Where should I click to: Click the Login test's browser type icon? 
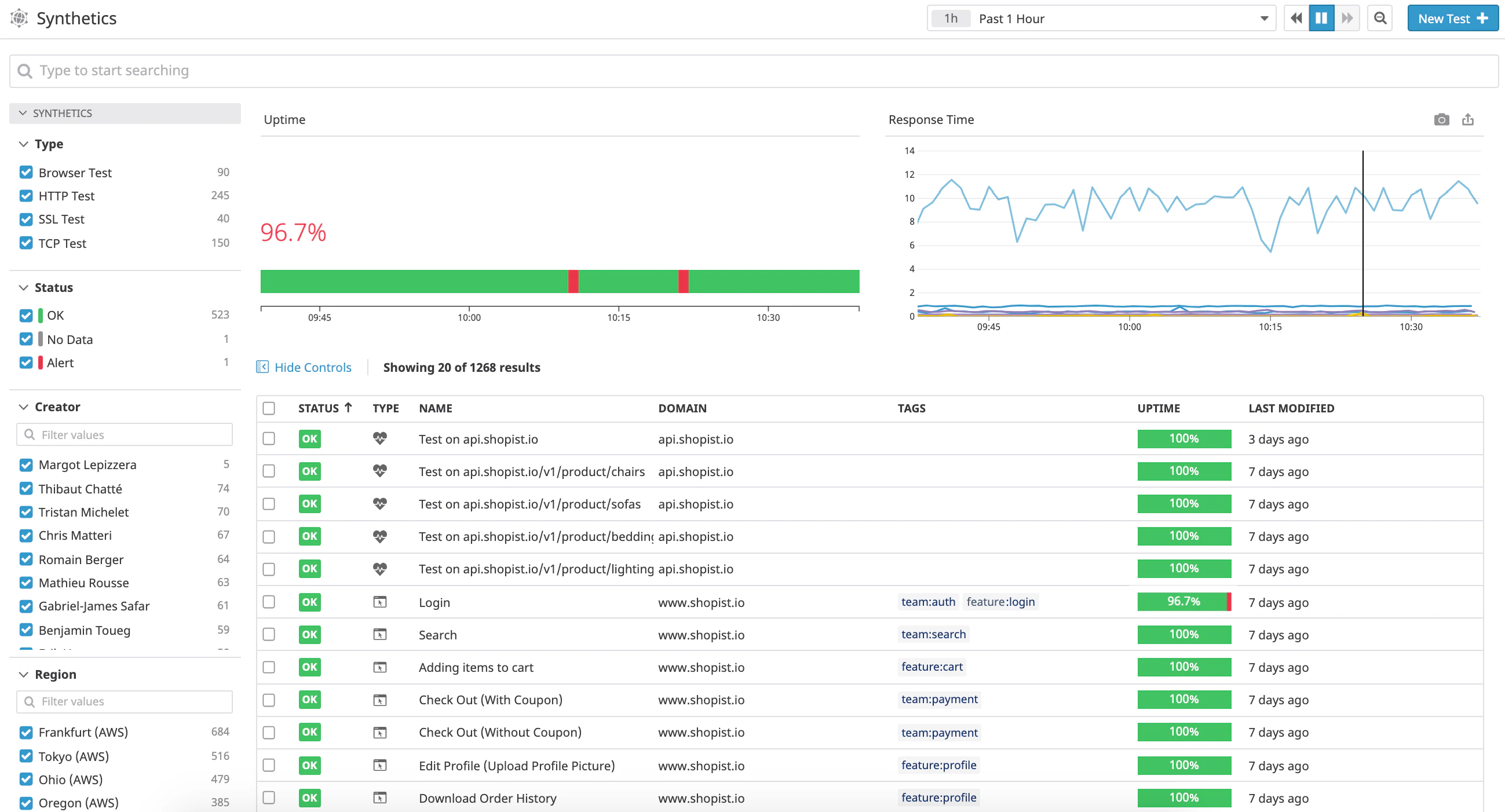coord(380,602)
